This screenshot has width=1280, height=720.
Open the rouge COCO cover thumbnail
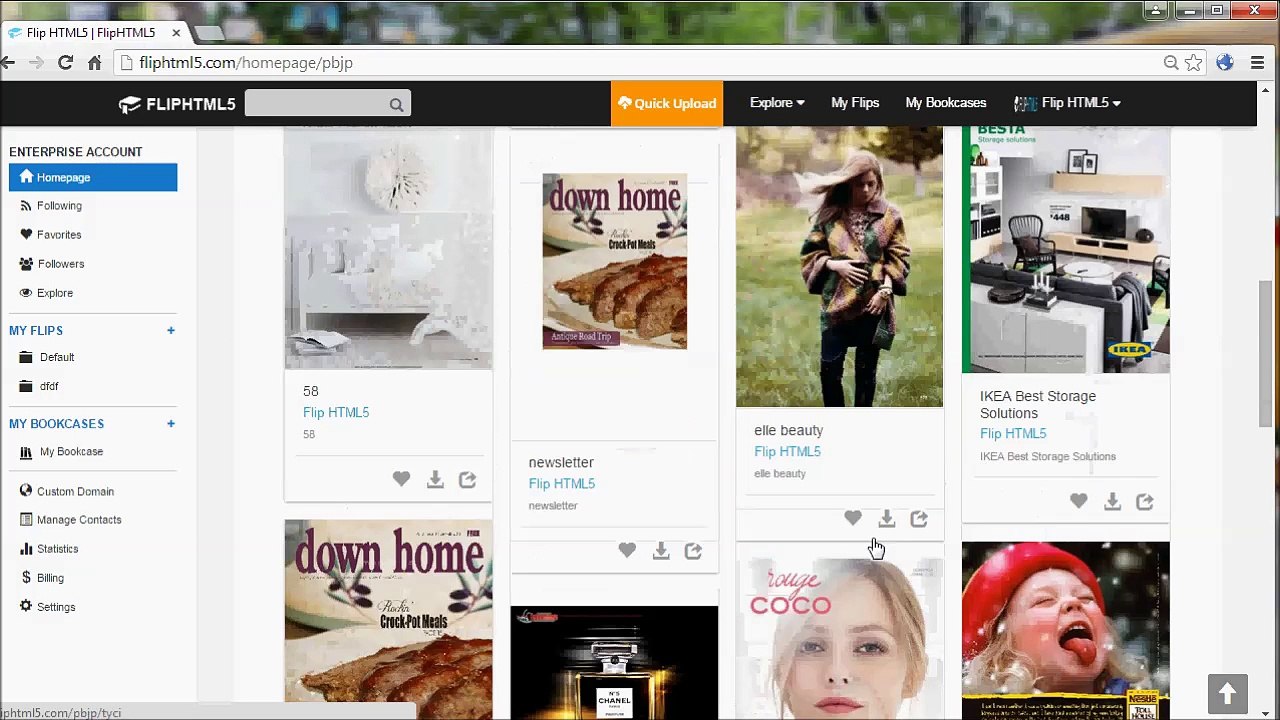(839, 639)
